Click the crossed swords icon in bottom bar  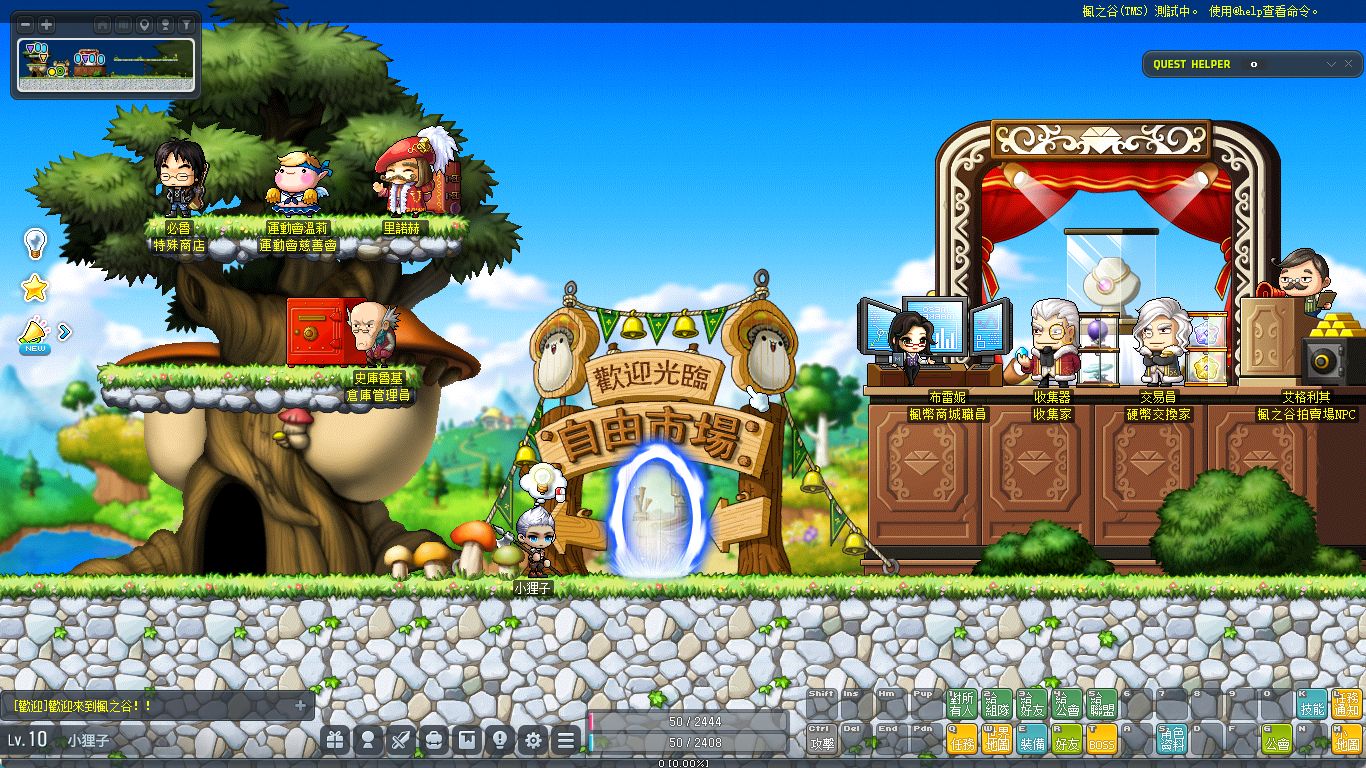[402, 740]
